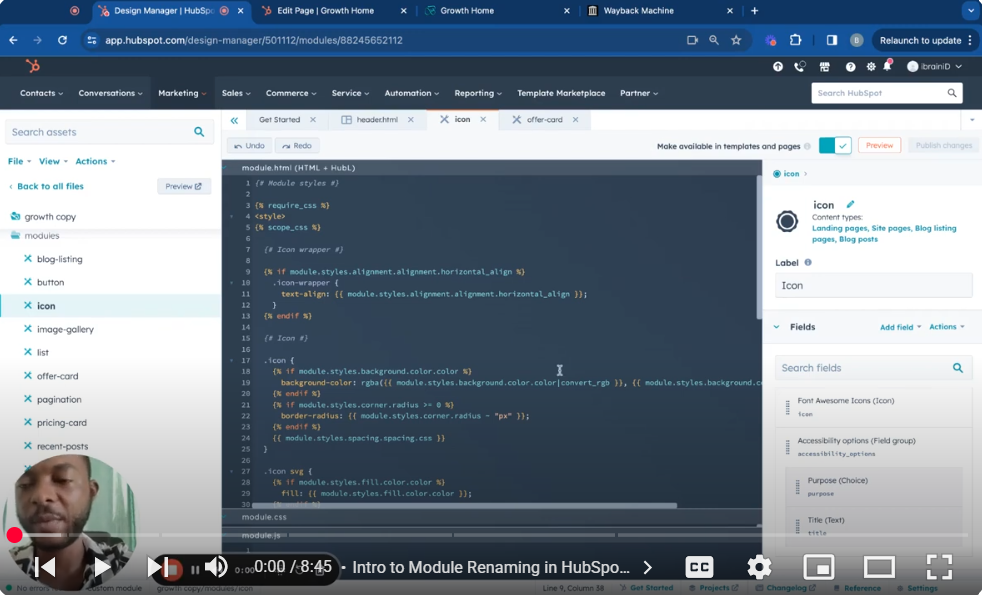Go back using the browser back arrow
The image size is (982, 595).
click(x=13, y=40)
